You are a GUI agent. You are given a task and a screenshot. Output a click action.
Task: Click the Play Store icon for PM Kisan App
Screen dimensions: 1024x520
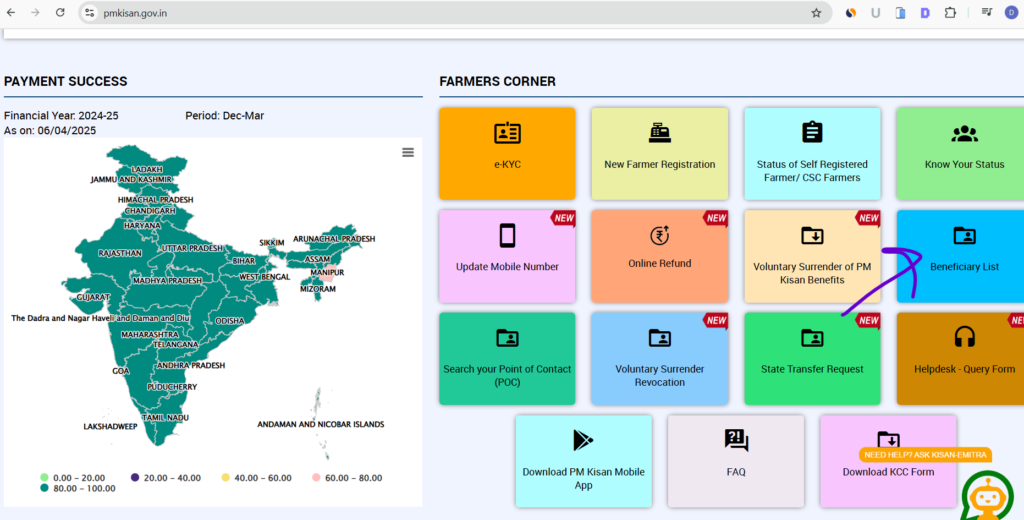(x=583, y=440)
